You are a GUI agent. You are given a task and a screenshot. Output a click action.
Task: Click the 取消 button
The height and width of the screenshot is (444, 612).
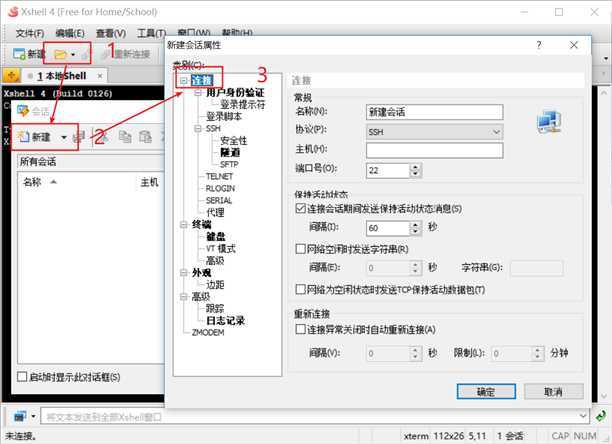[x=553, y=391]
